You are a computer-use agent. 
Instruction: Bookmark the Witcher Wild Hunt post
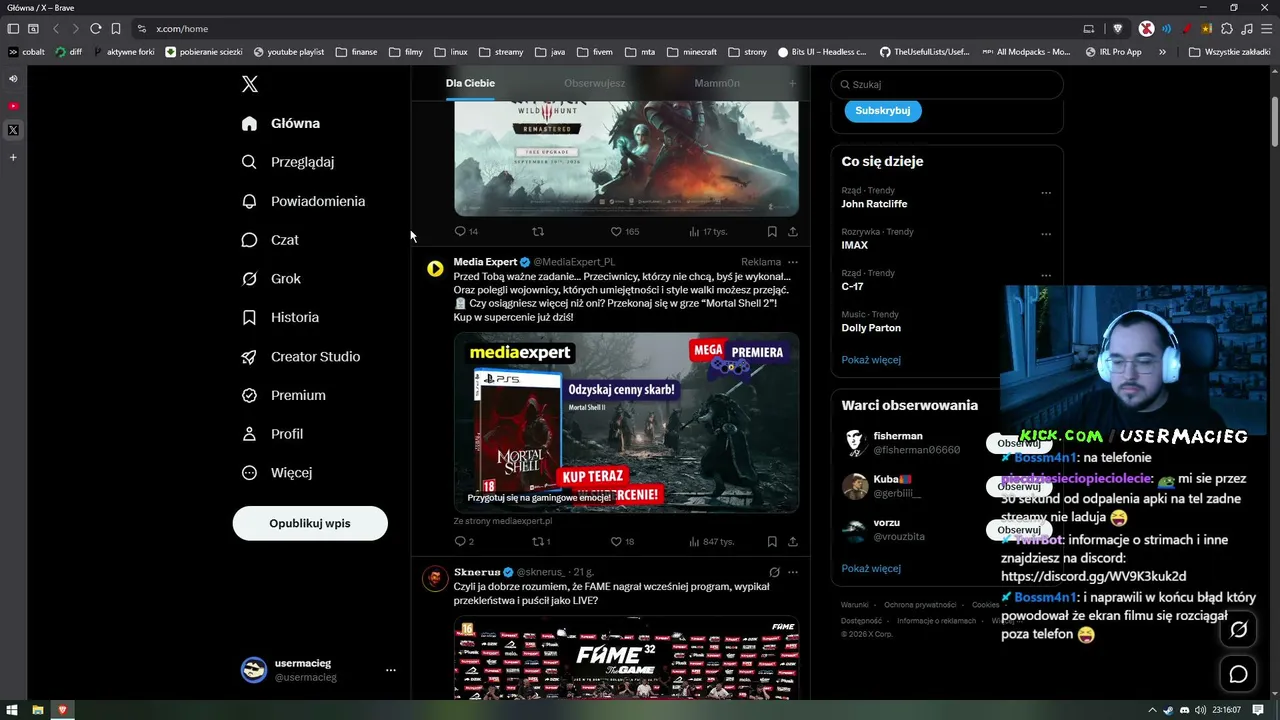pos(772,231)
